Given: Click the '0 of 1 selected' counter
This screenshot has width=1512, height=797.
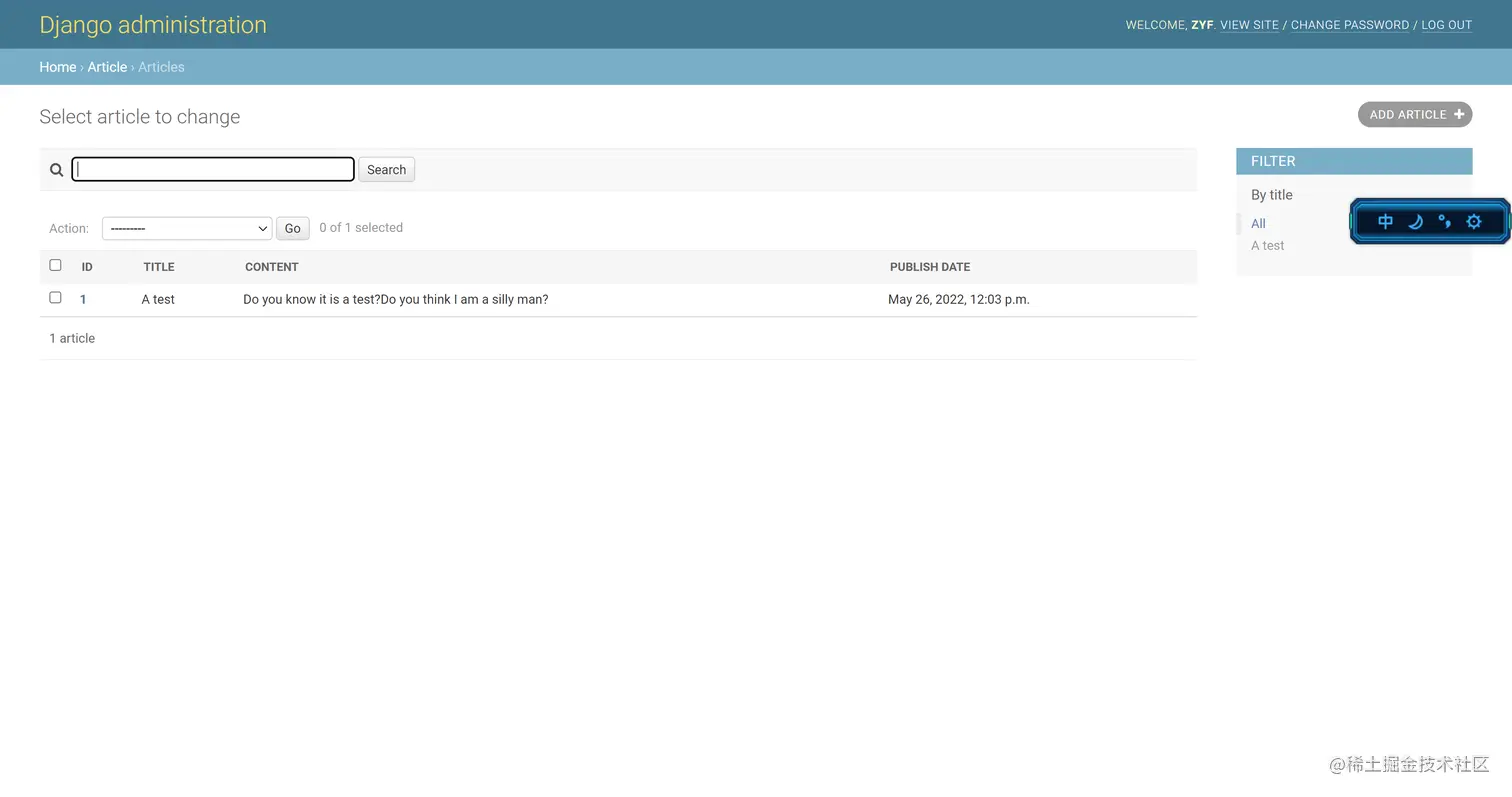Looking at the screenshot, I should tap(361, 228).
